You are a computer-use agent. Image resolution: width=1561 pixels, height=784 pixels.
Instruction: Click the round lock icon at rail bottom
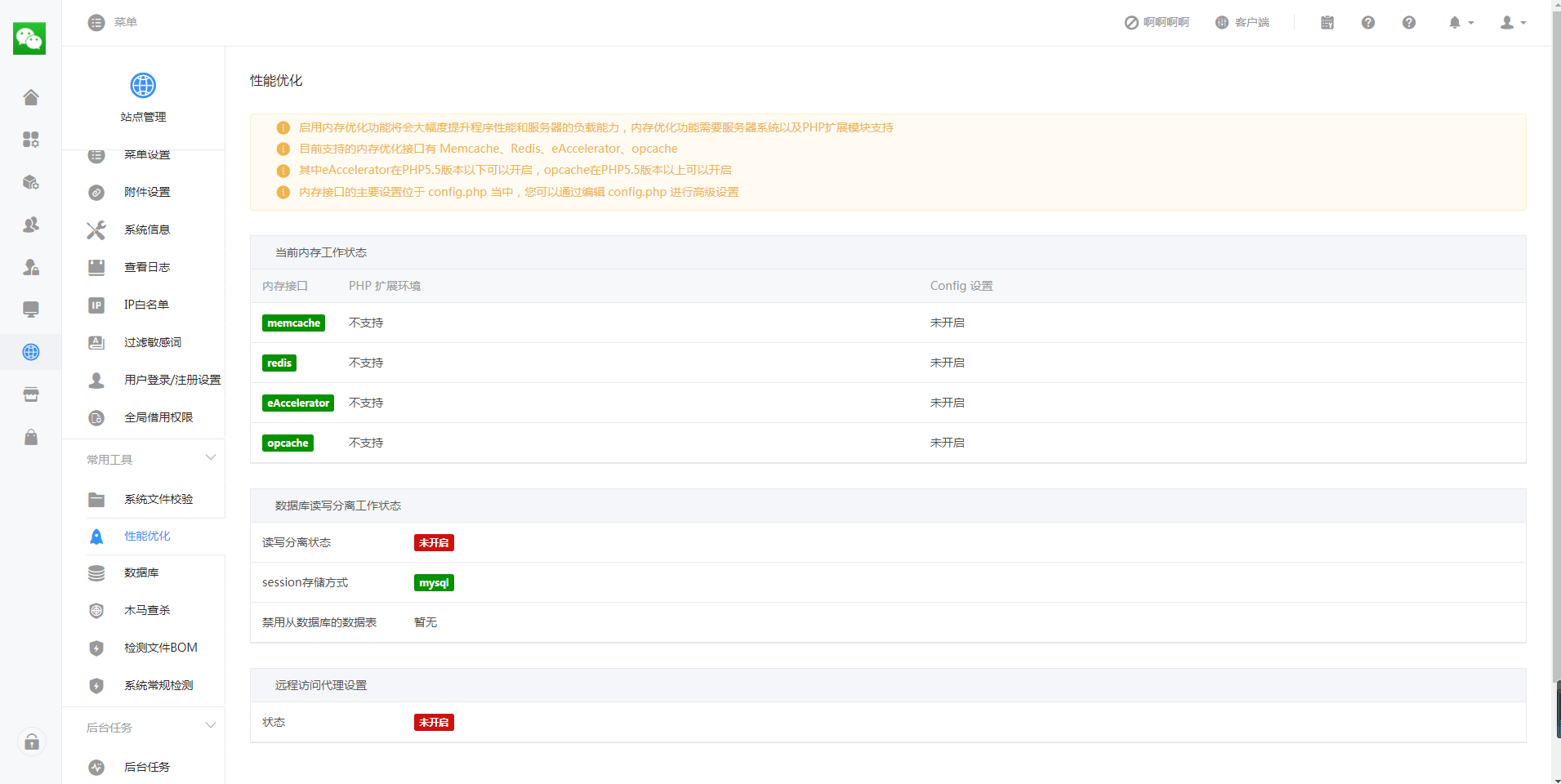(32, 742)
